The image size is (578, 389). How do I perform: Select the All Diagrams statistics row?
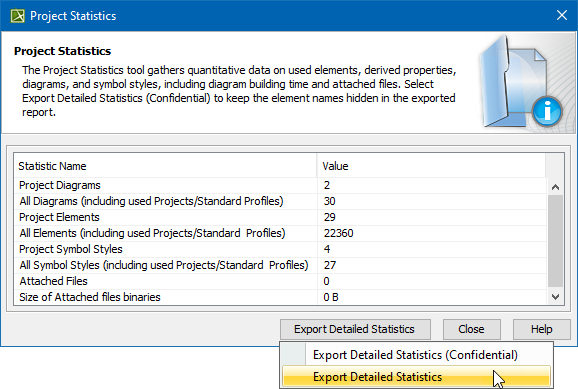[280, 201]
